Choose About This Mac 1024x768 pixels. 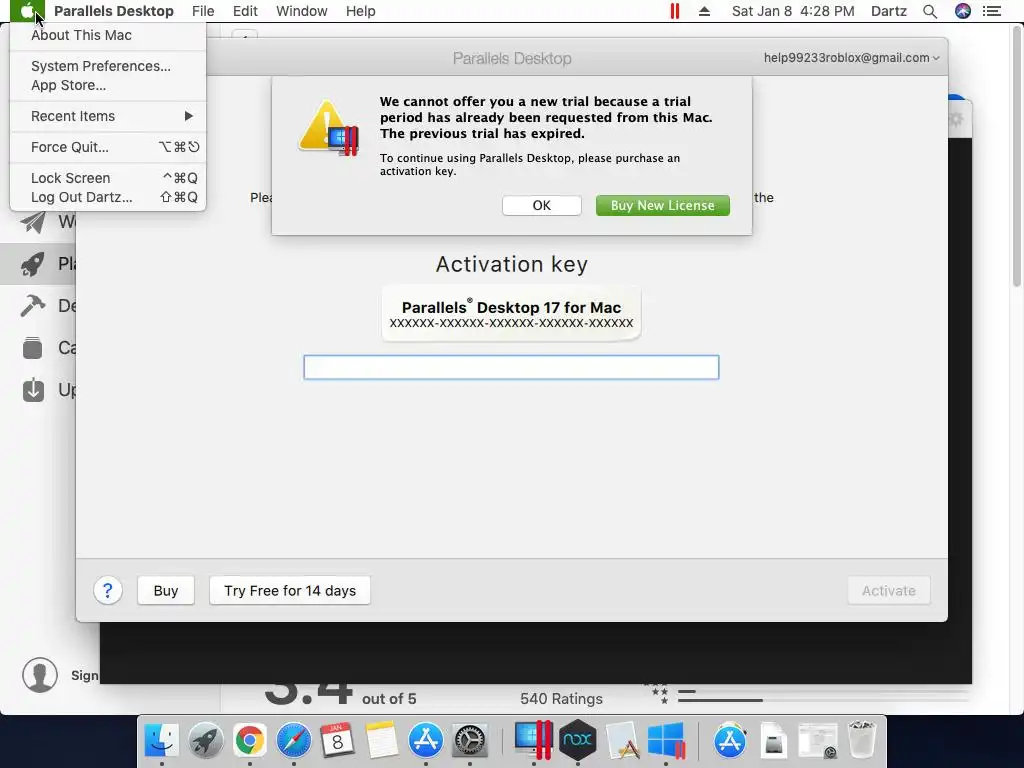click(108, 35)
